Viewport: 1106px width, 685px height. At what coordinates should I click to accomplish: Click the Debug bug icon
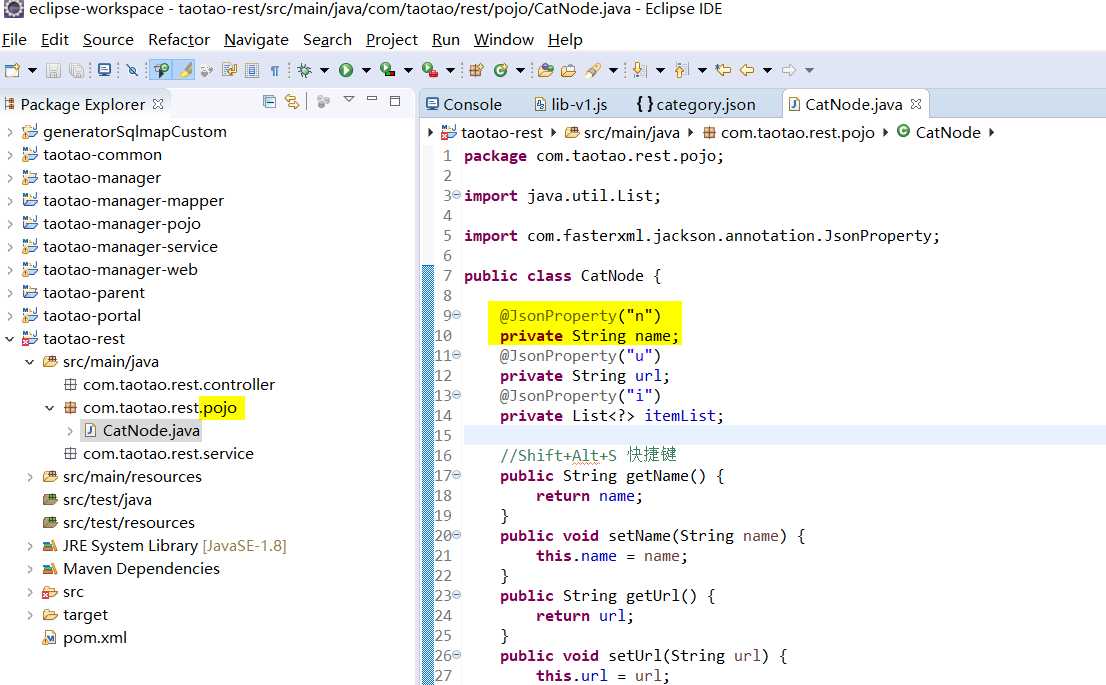pos(305,70)
